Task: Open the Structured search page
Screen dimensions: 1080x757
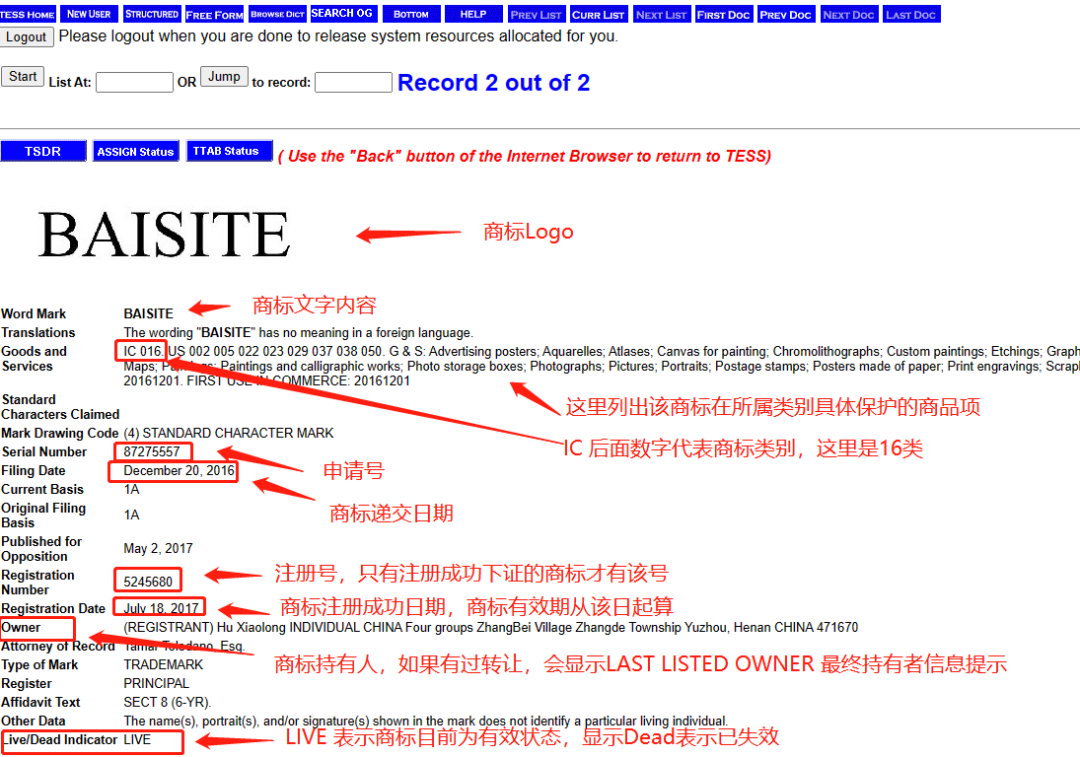Action: tap(152, 13)
